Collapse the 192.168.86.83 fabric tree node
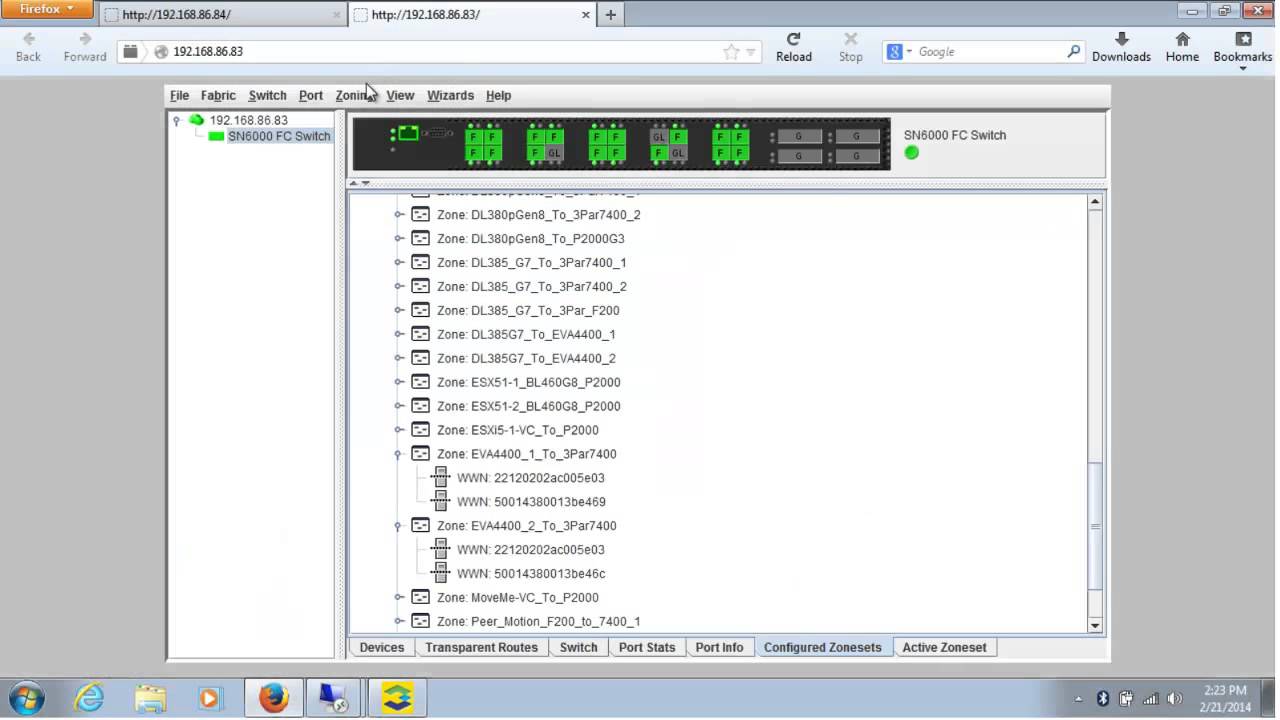Image resolution: width=1280 pixels, height=720 pixels. point(177,120)
